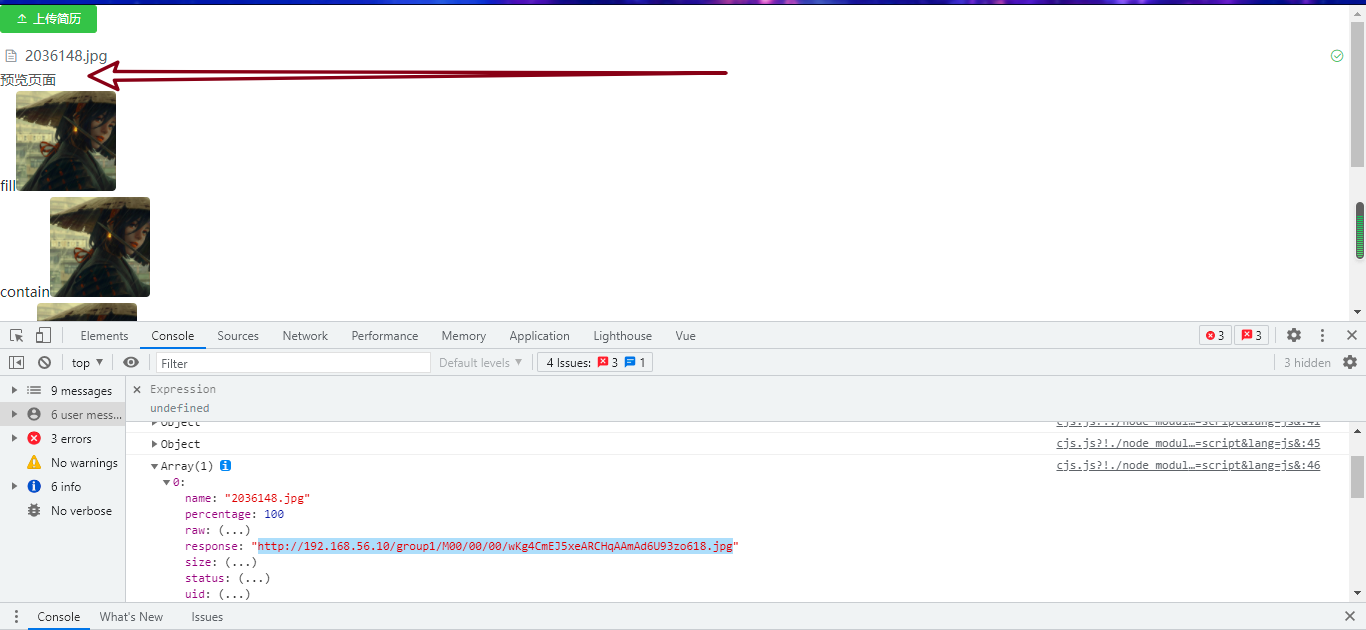
Task: Open the top frame context dropdown
Action: (86, 362)
